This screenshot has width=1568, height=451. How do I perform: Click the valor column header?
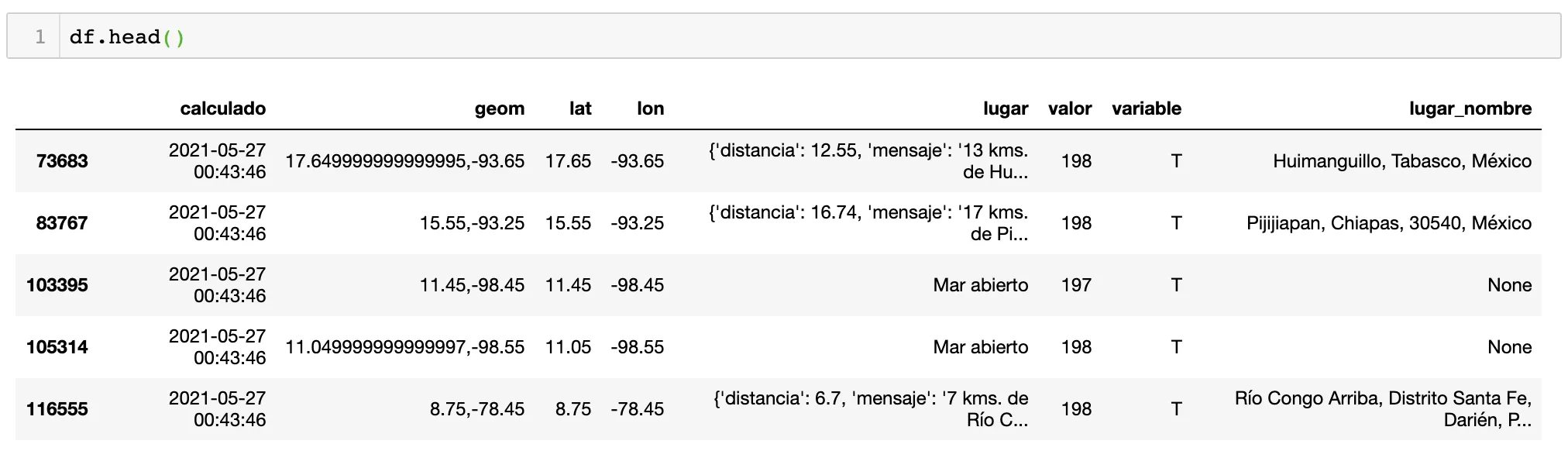coord(1070,108)
